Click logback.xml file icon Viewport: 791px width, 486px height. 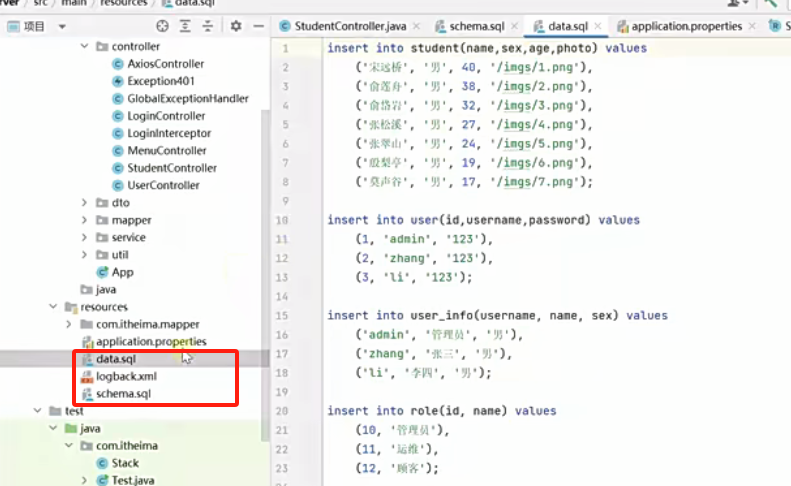(87, 376)
